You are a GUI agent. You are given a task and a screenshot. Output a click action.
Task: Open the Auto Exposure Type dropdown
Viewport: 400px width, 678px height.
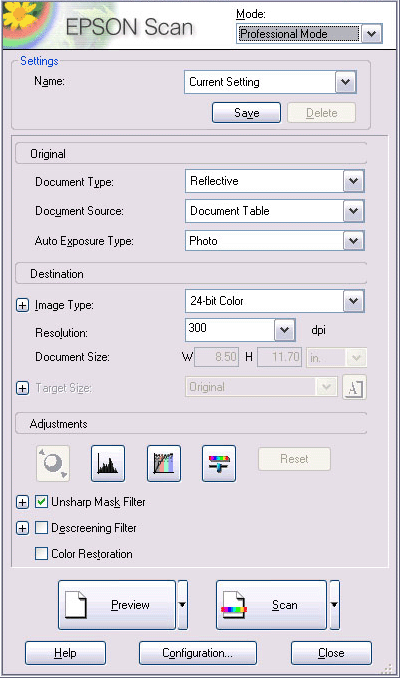pos(354,241)
